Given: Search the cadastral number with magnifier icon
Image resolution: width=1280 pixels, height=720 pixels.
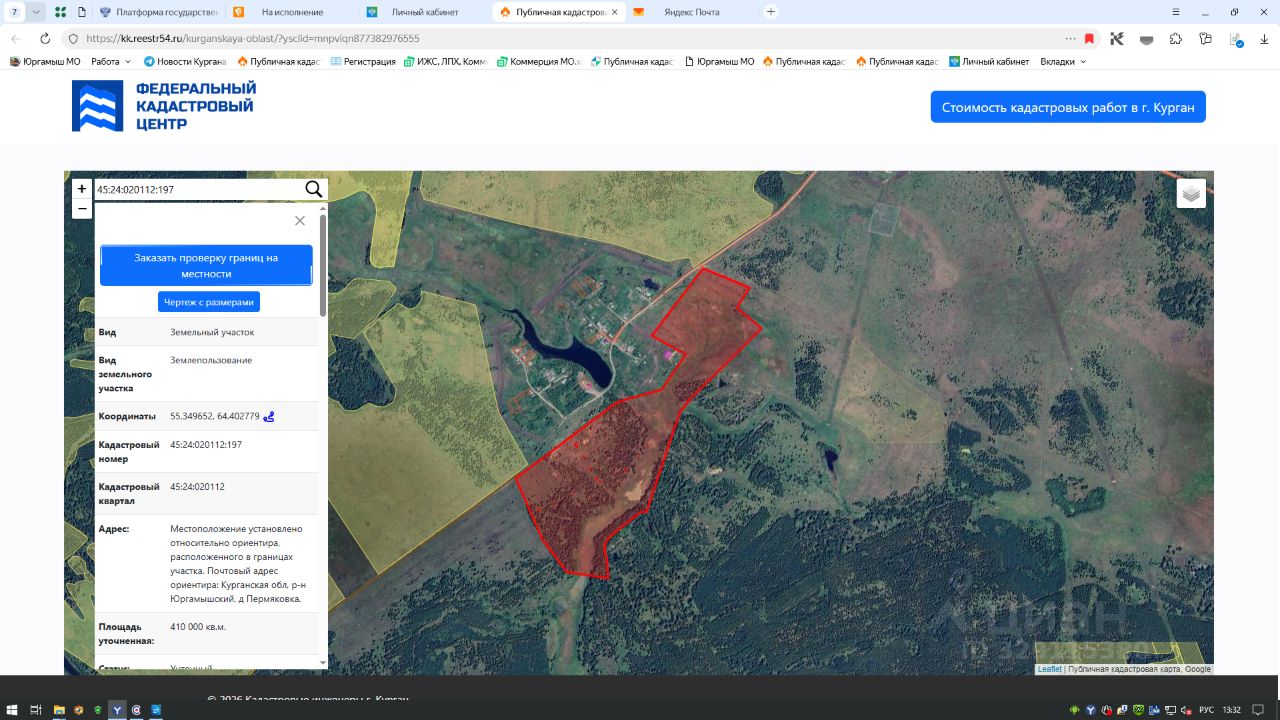Looking at the screenshot, I should (314, 189).
